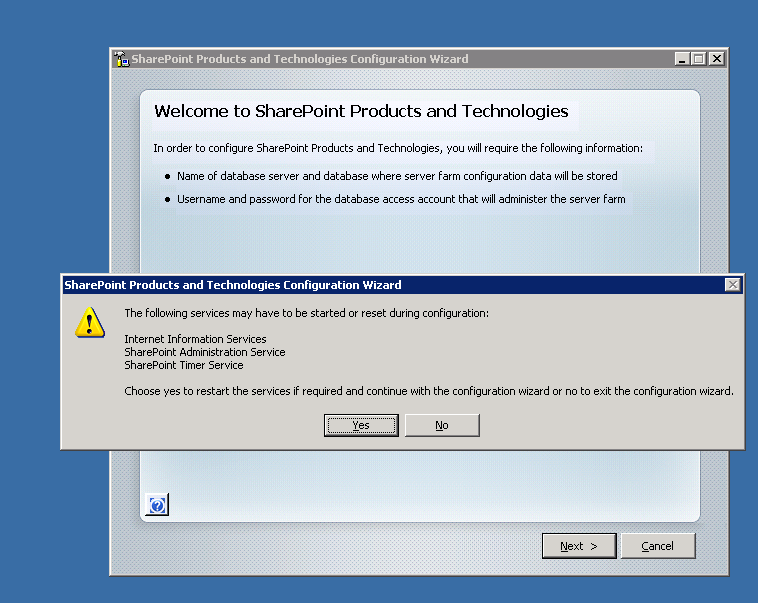Image resolution: width=758 pixels, height=603 pixels.
Task: Click the wizard title bar hammer icon
Action: point(122,59)
